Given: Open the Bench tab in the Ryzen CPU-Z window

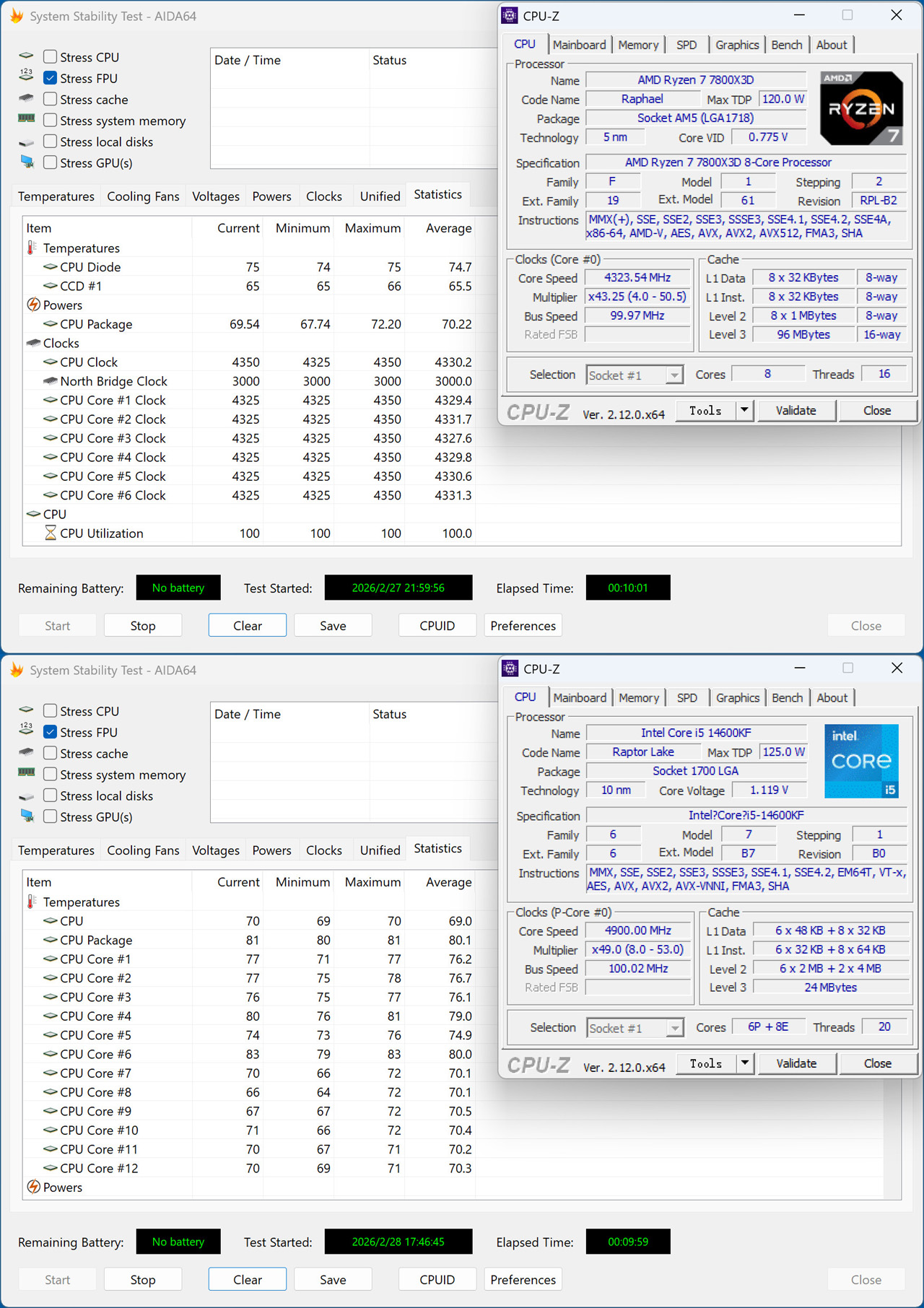Looking at the screenshot, I should coord(787,45).
